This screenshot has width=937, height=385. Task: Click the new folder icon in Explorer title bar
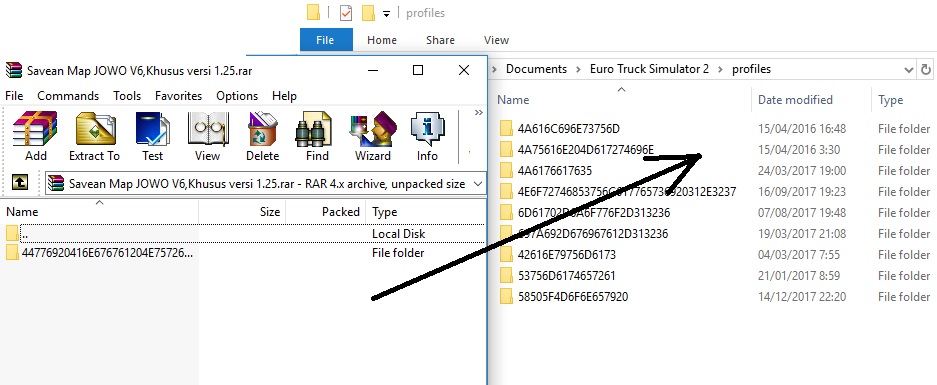pos(368,13)
